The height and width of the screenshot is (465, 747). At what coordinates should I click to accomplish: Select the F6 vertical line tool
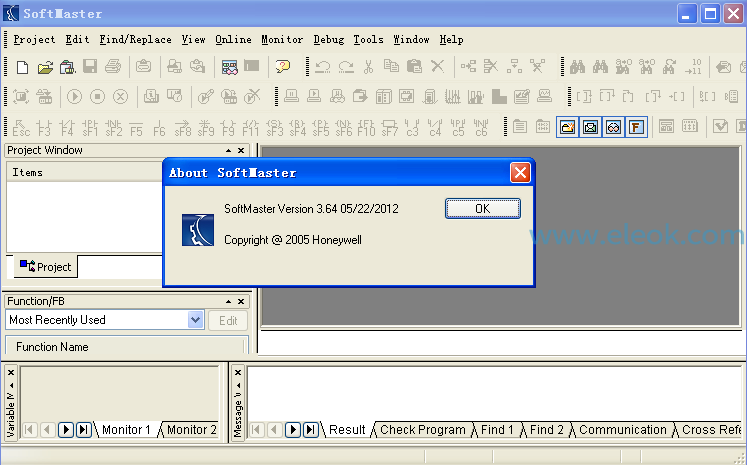(x=159, y=128)
